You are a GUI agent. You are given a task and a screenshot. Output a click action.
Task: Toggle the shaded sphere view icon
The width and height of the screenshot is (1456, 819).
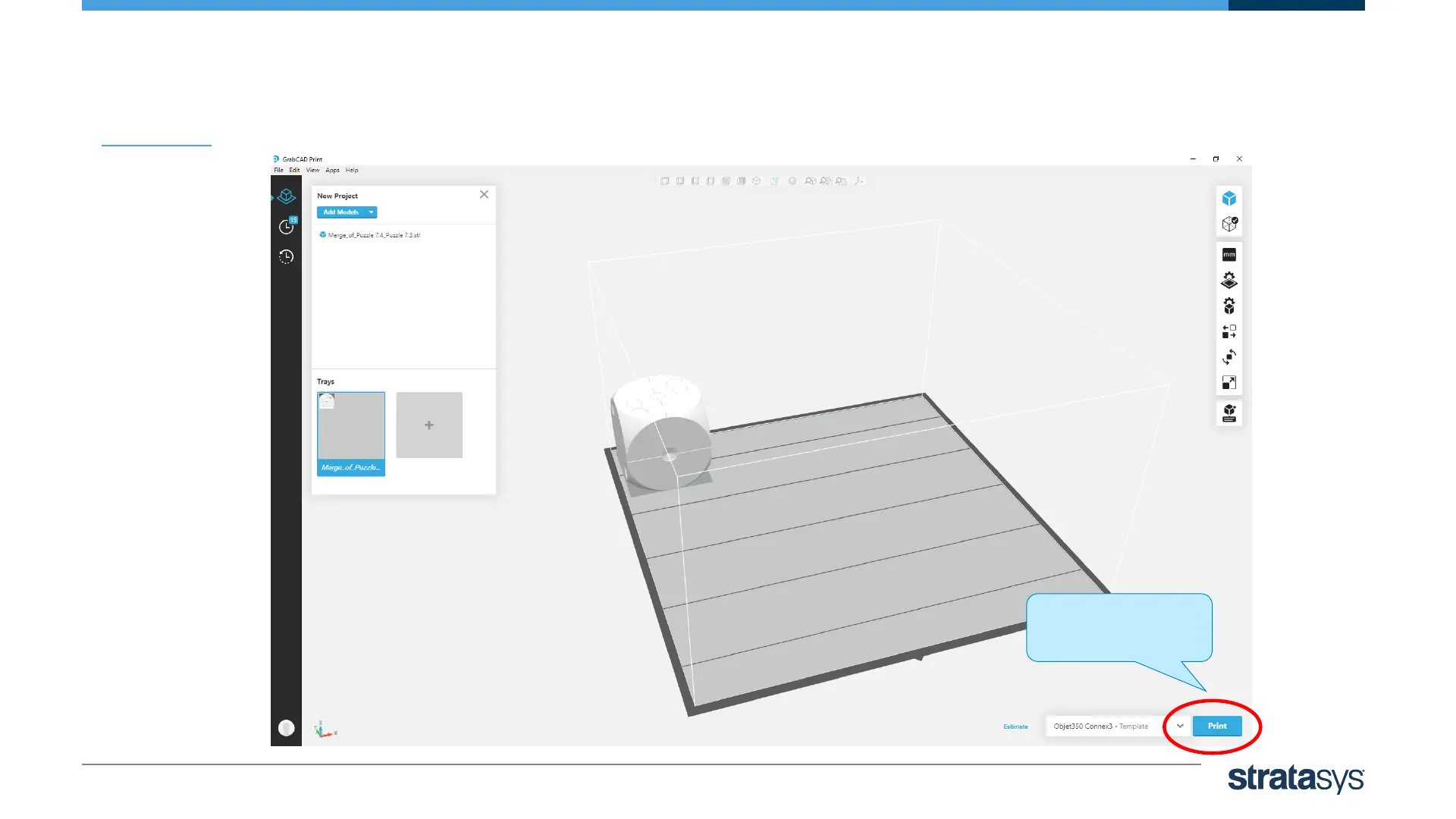[792, 181]
